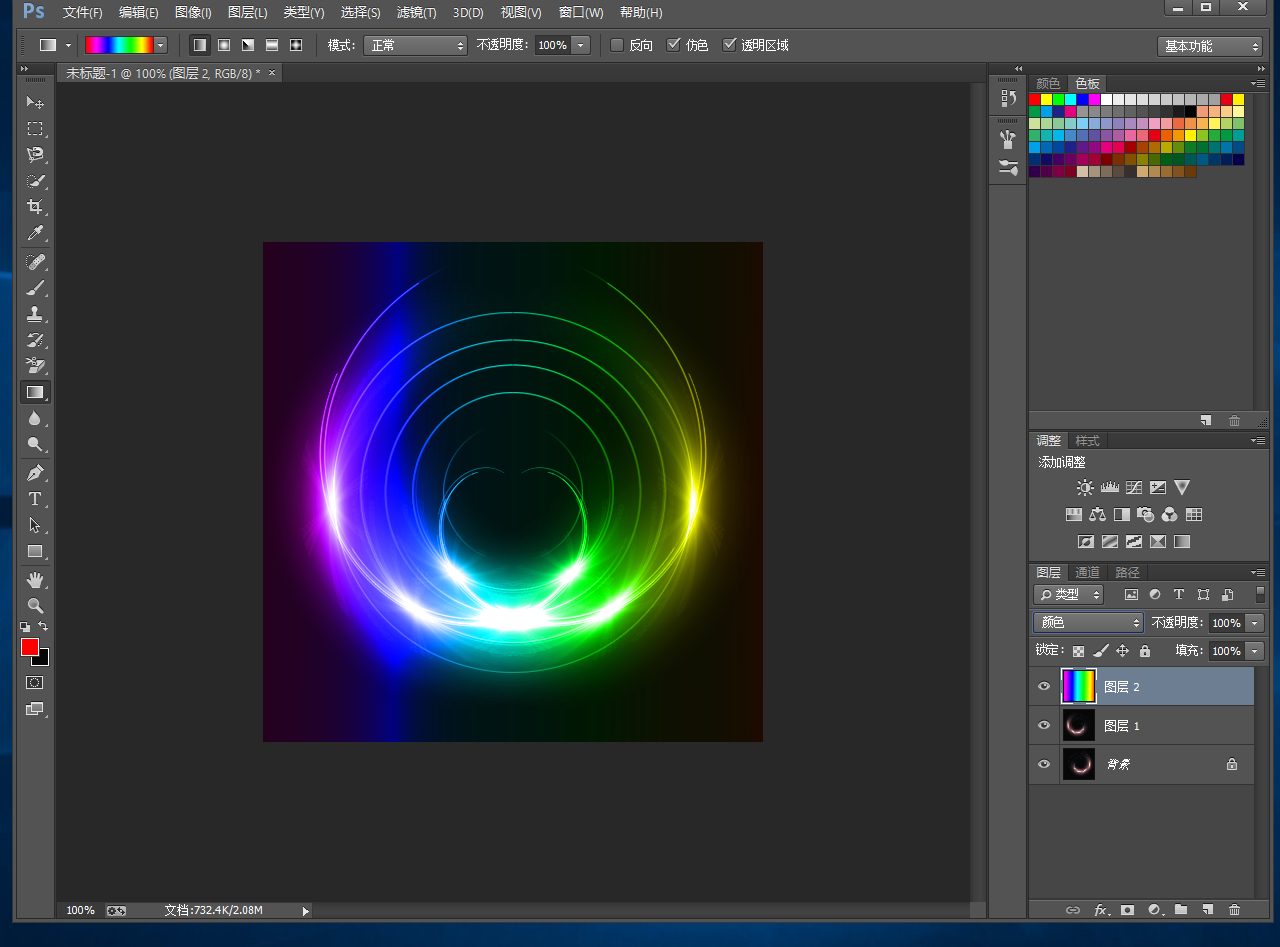
Task: Hide the background layer
Action: (x=1044, y=764)
